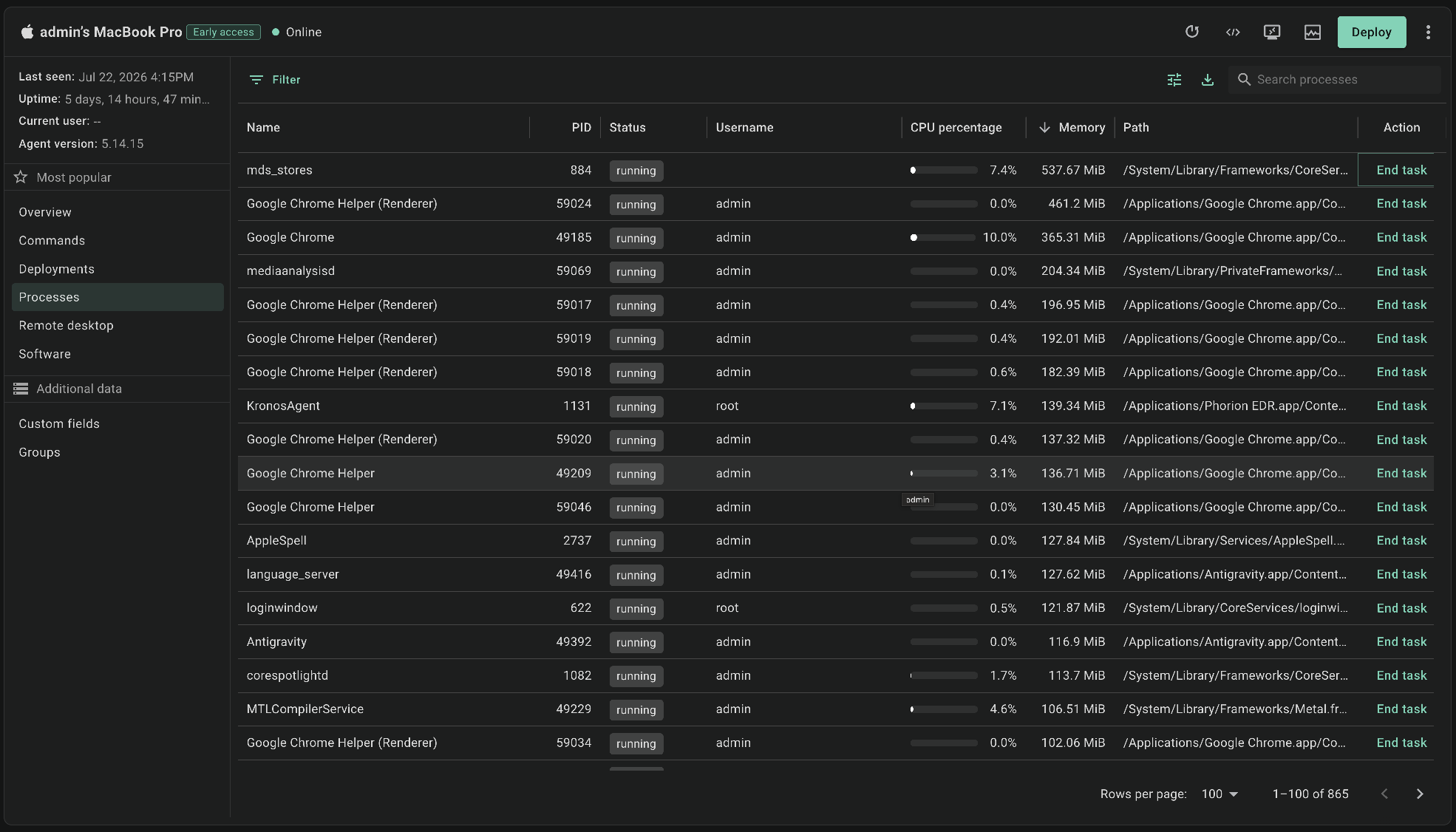The height and width of the screenshot is (832, 1456).
Task: Click the 1–100 of 865 pagination text
Action: tap(1310, 794)
